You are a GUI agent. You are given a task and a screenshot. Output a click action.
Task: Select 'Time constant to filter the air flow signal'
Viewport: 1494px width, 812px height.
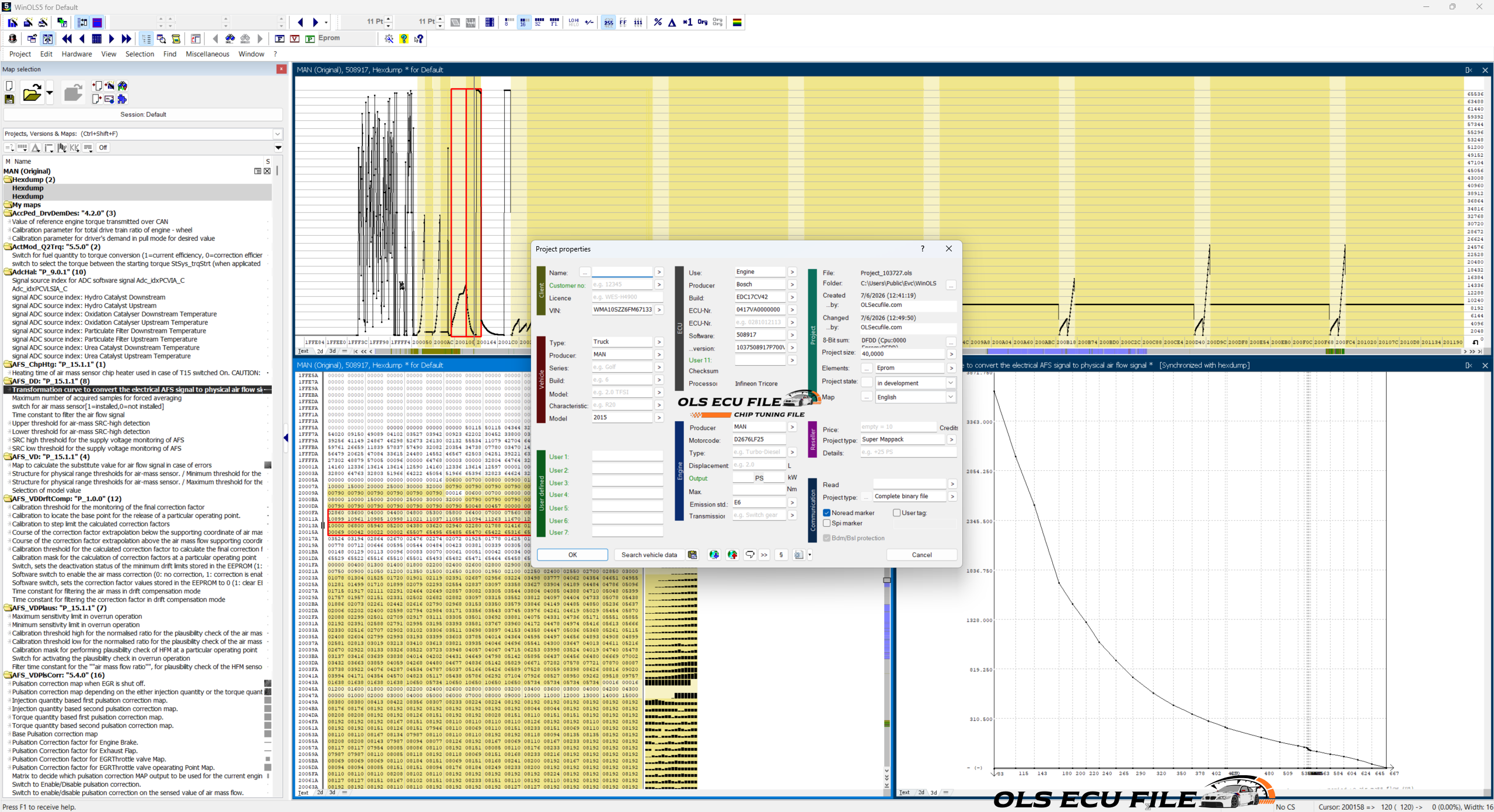point(68,415)
